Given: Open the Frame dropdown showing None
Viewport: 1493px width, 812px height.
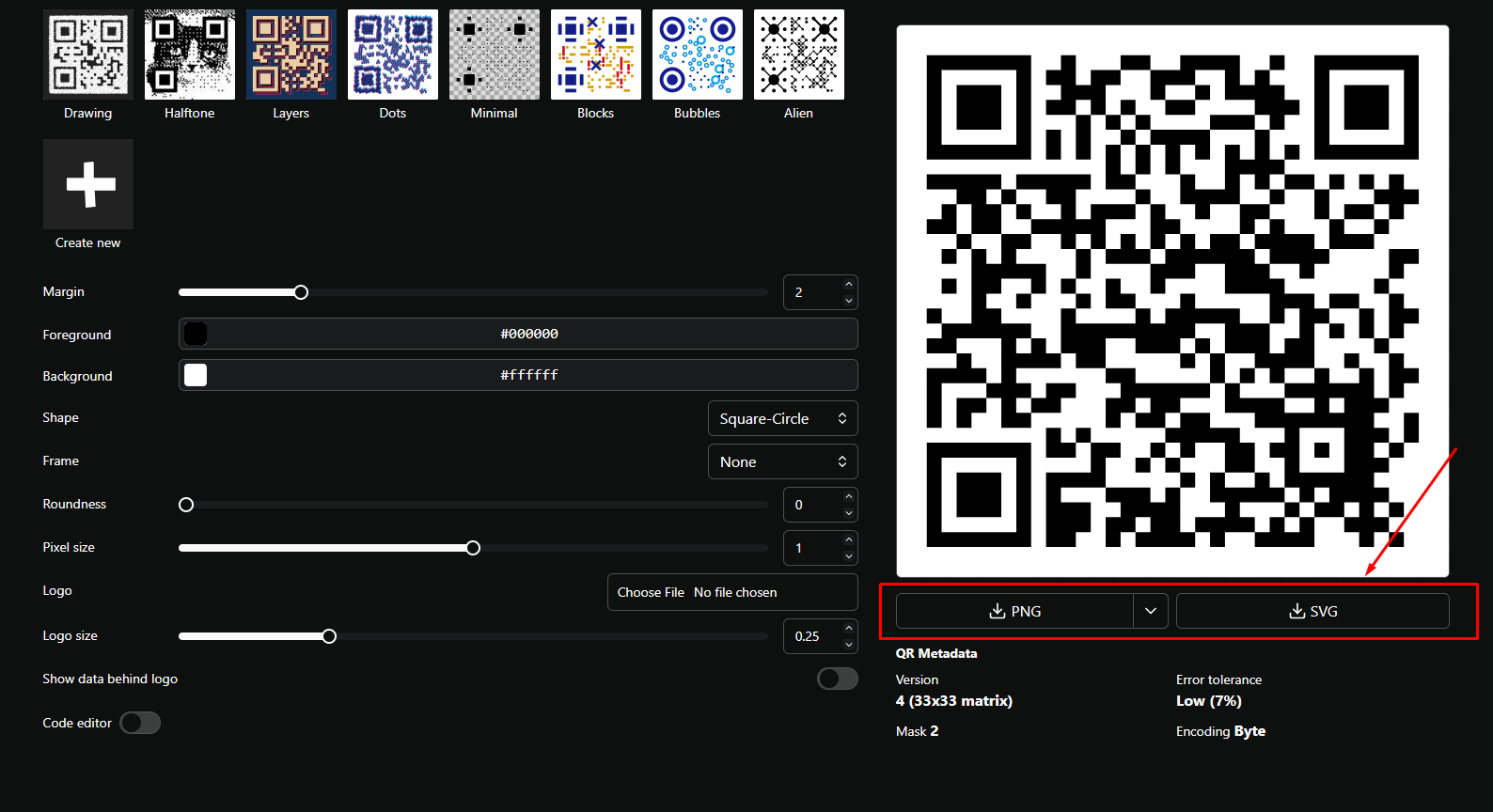Looking at the screenshot, I should coord(783,461).
